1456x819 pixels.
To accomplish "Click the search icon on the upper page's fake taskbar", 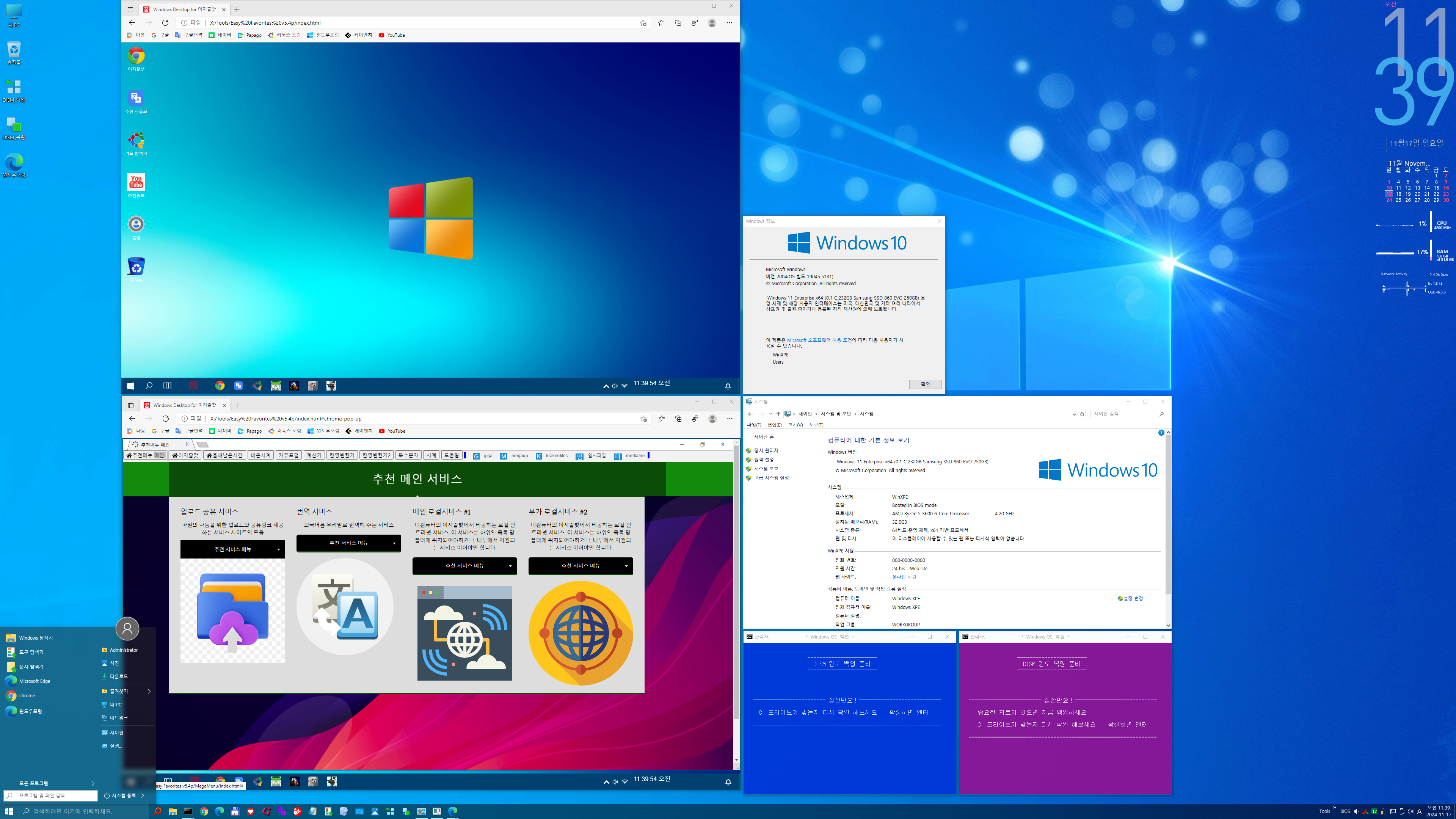I will click(149, 386).
